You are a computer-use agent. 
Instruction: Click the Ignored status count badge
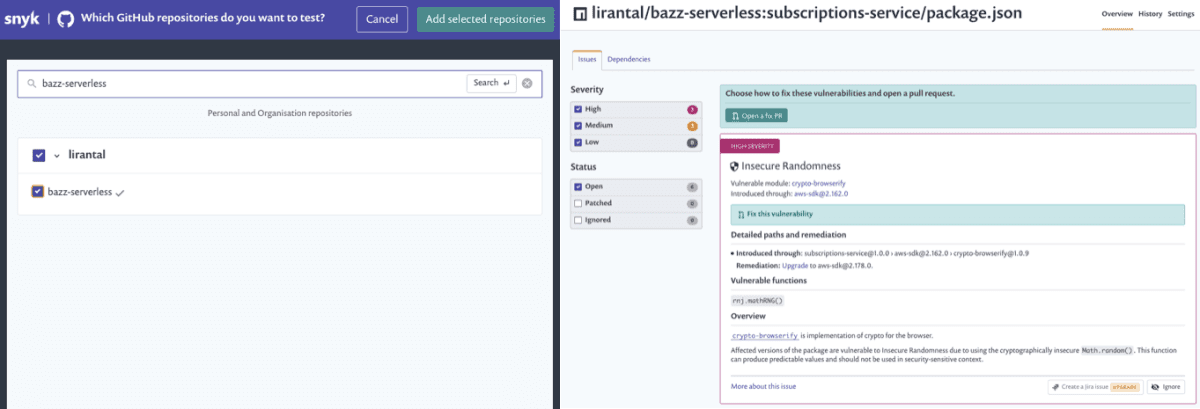(x=692, y=220)
